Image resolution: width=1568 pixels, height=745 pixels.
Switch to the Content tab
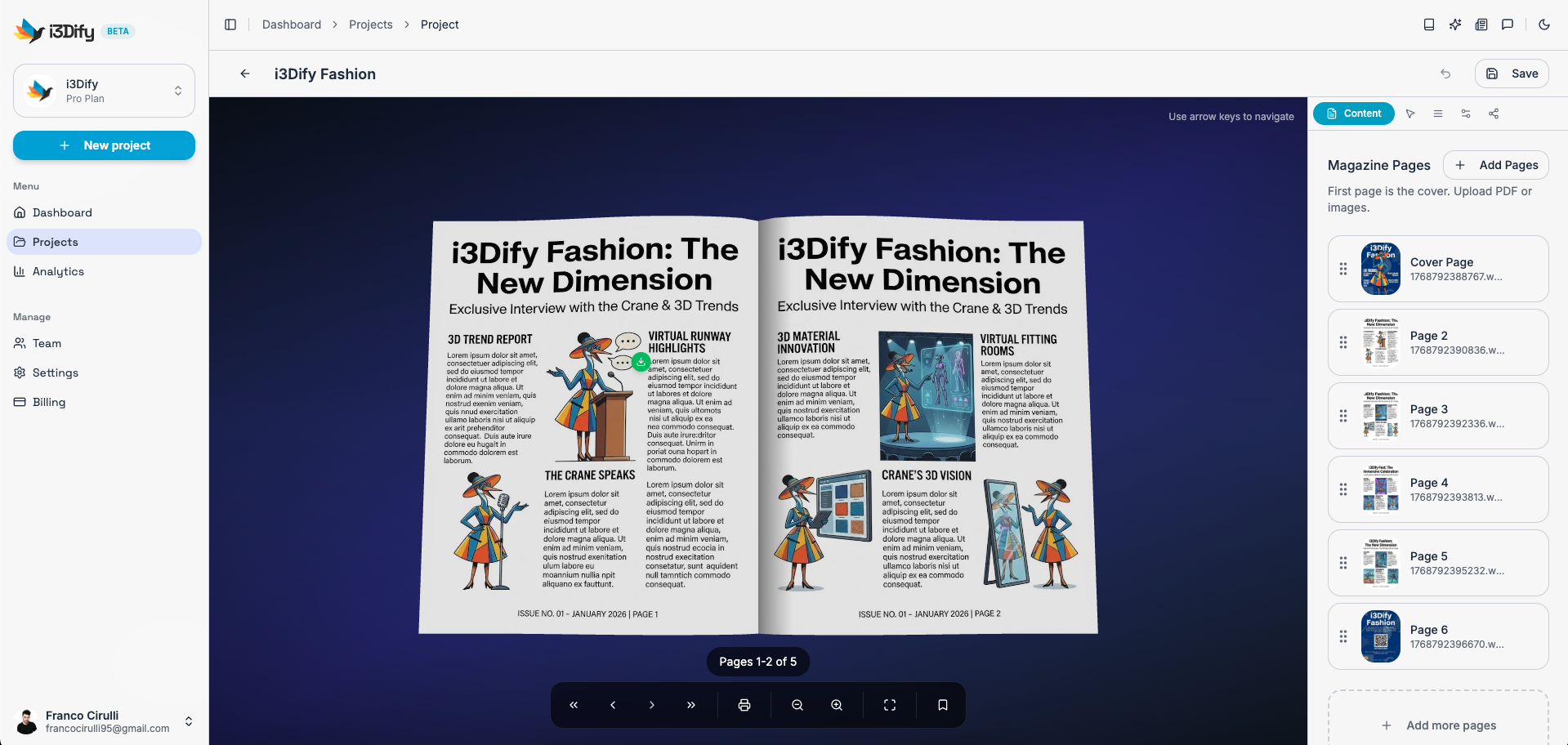1353,114
